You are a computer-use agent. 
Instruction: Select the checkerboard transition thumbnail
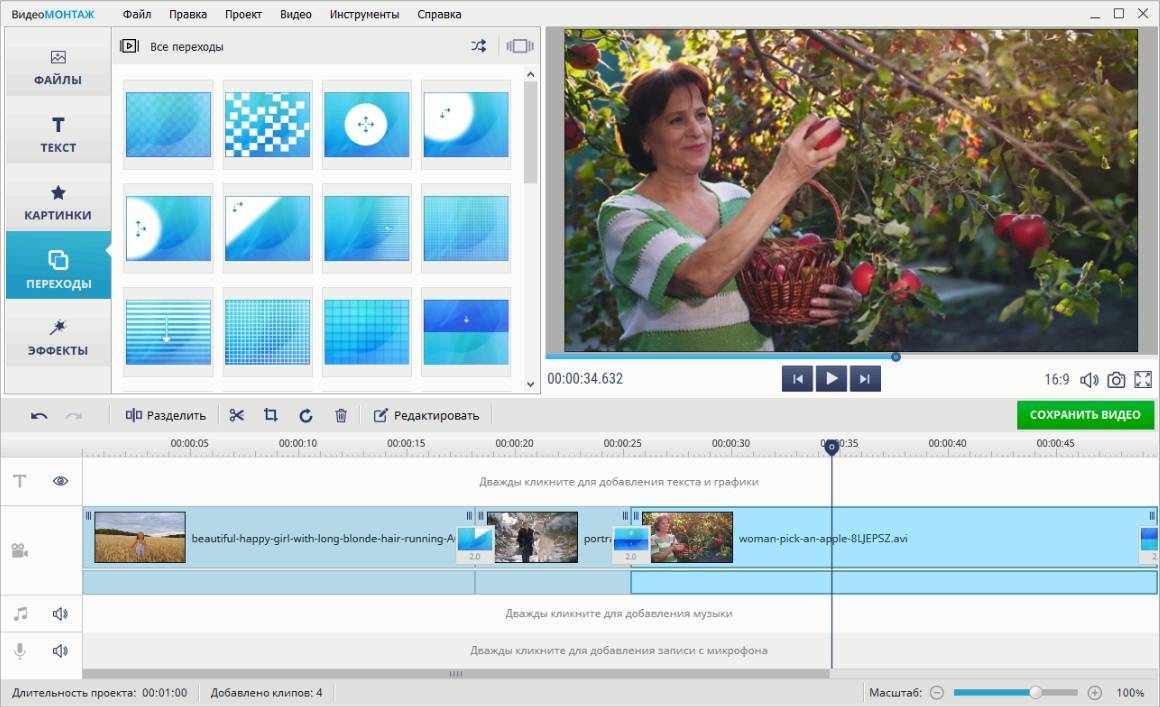click(x=267, y=125)
